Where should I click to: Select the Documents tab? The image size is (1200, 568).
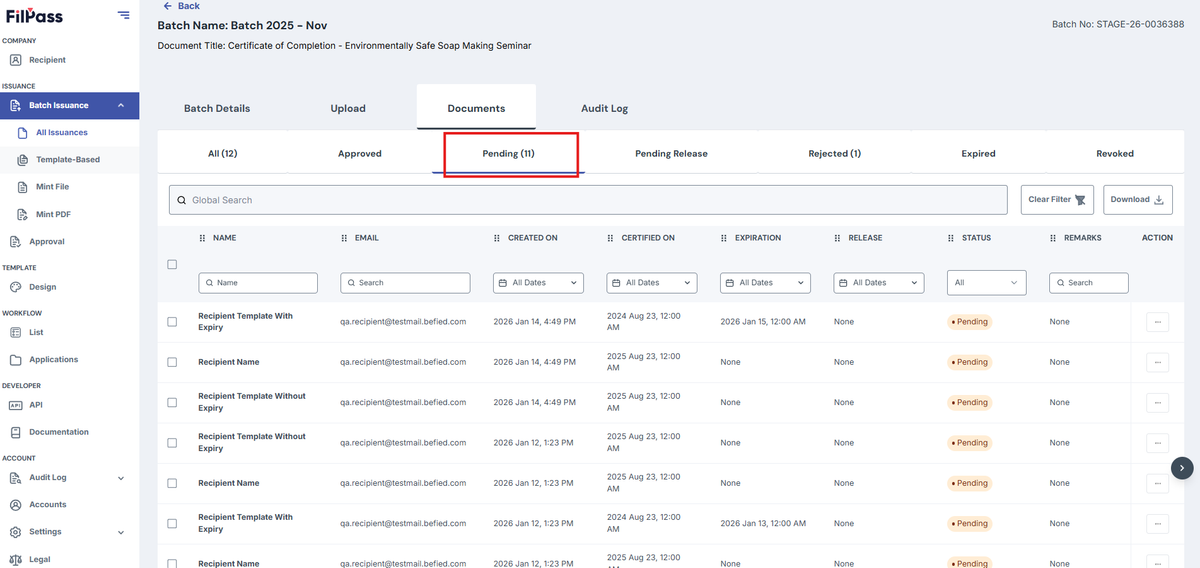pos(476,108)
